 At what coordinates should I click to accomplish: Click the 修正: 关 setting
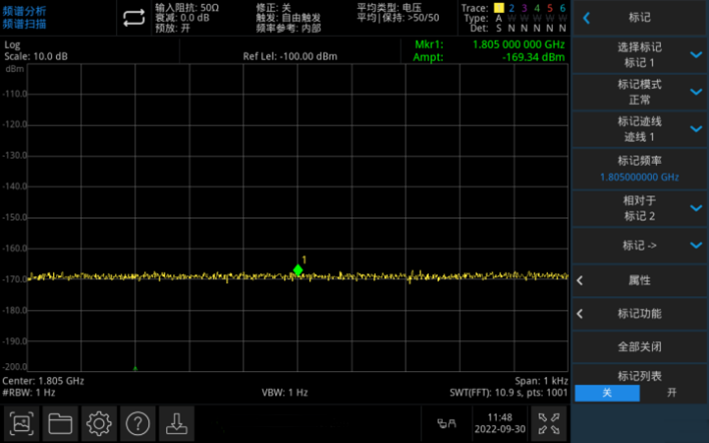click(x=273, y=8)
